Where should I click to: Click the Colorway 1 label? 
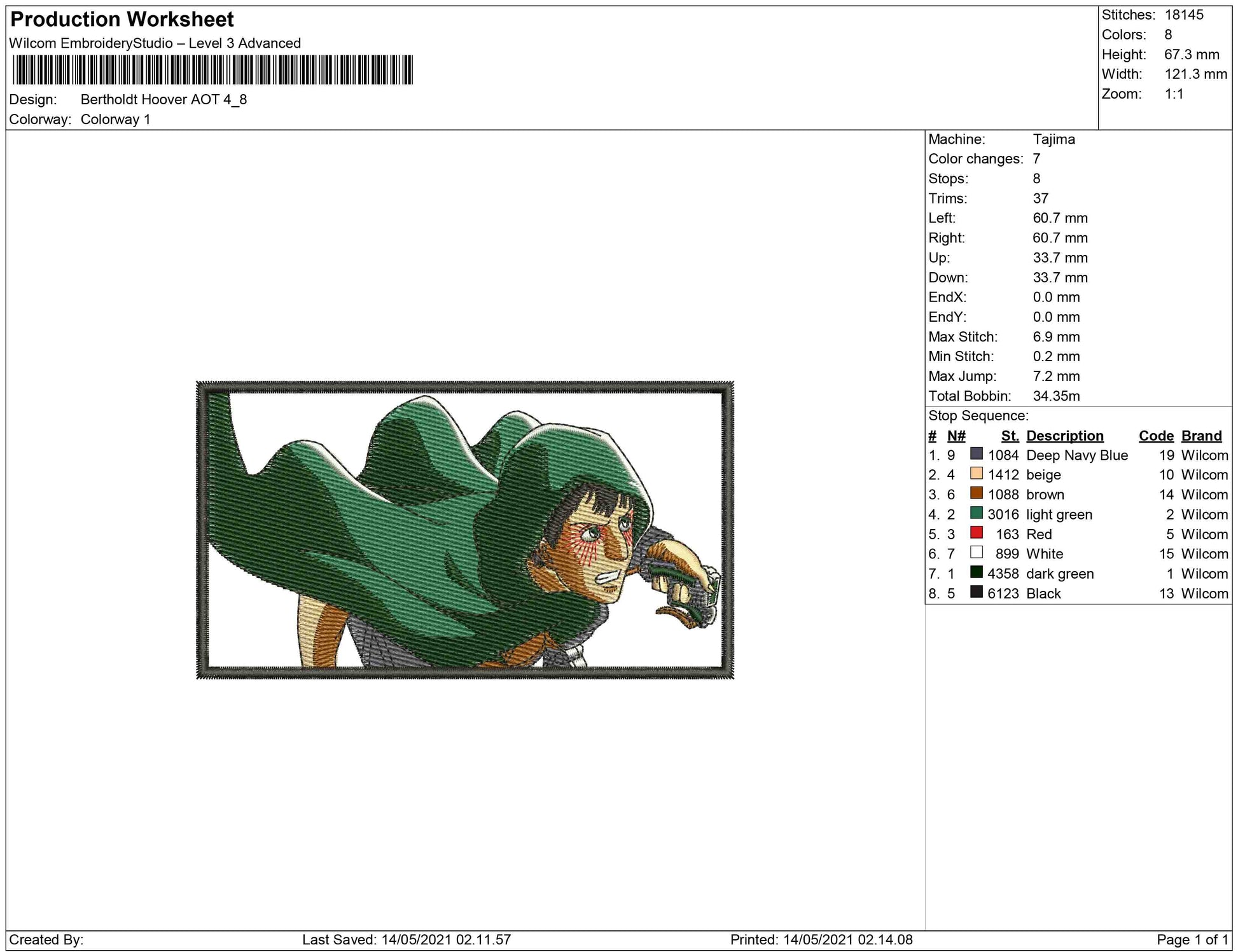tap(115, 120)
